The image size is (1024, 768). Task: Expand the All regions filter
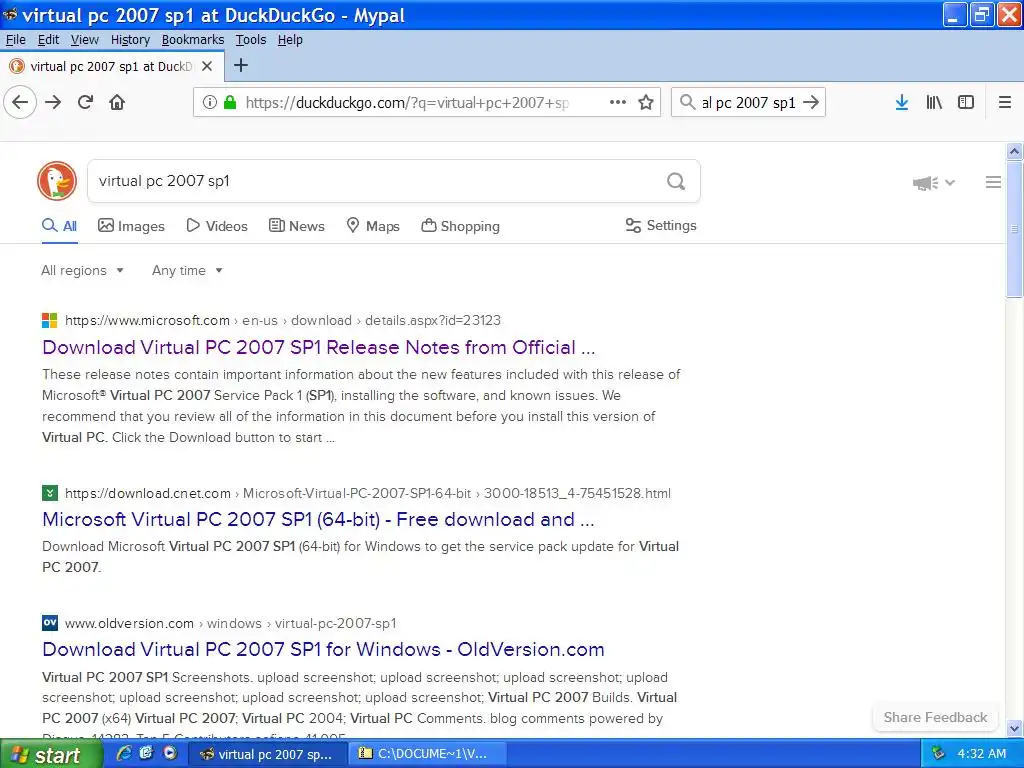pyautogui.click(x=82, y=270)
